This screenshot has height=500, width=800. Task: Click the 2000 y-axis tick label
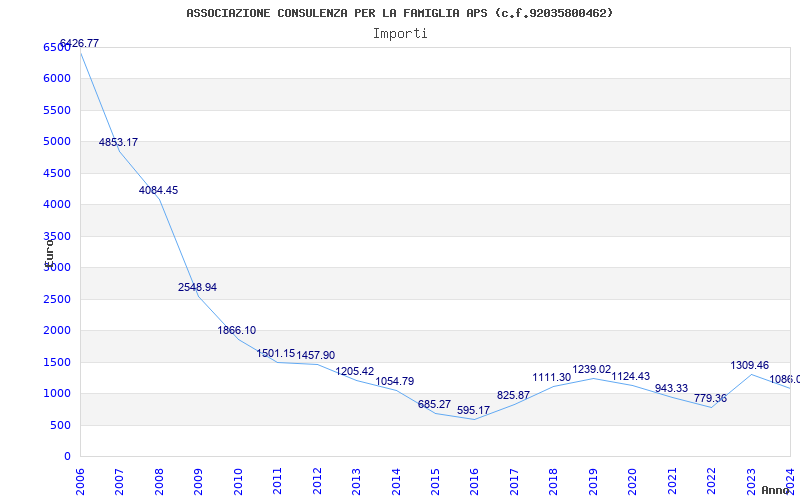[x=57, y=330]
